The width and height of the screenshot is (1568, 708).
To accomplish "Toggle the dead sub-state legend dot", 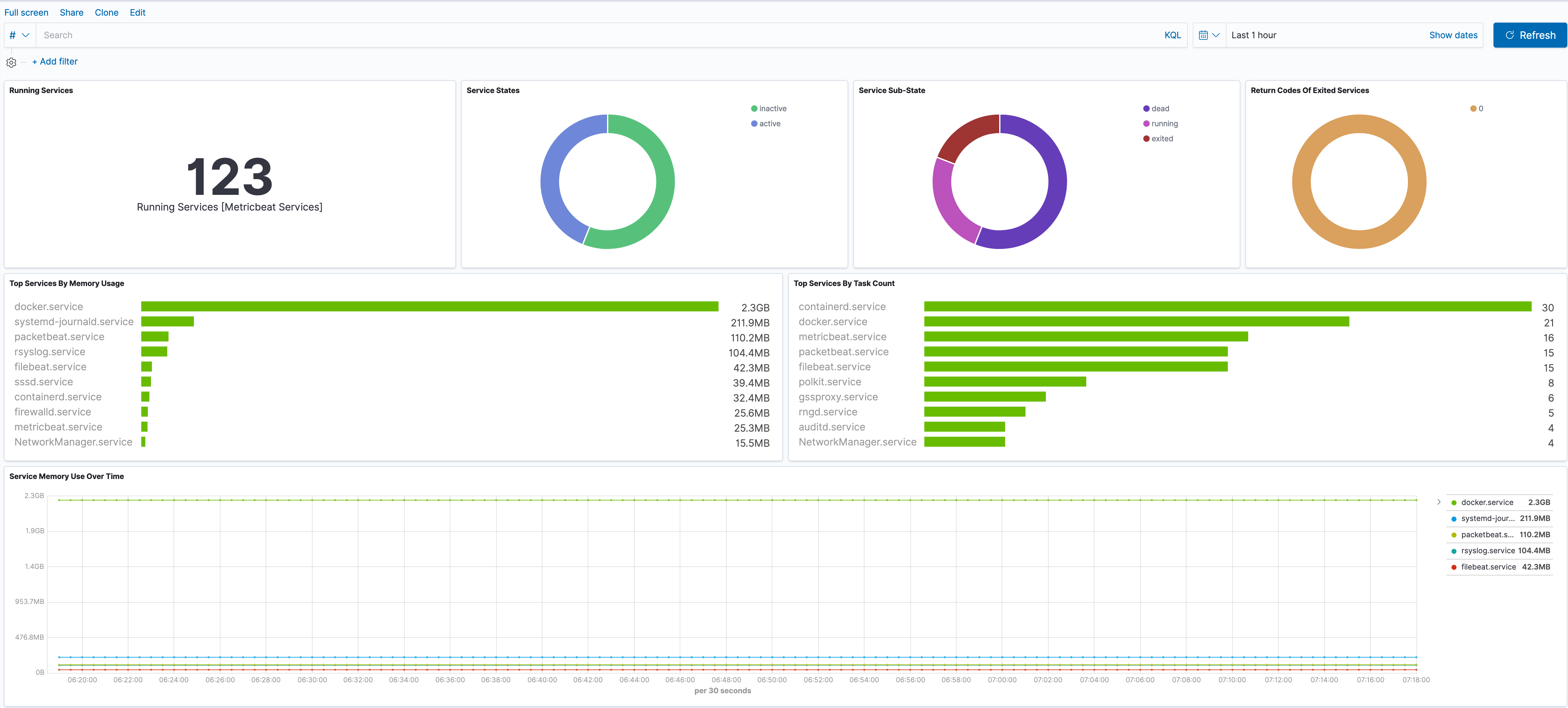I will click(1146, 109).
